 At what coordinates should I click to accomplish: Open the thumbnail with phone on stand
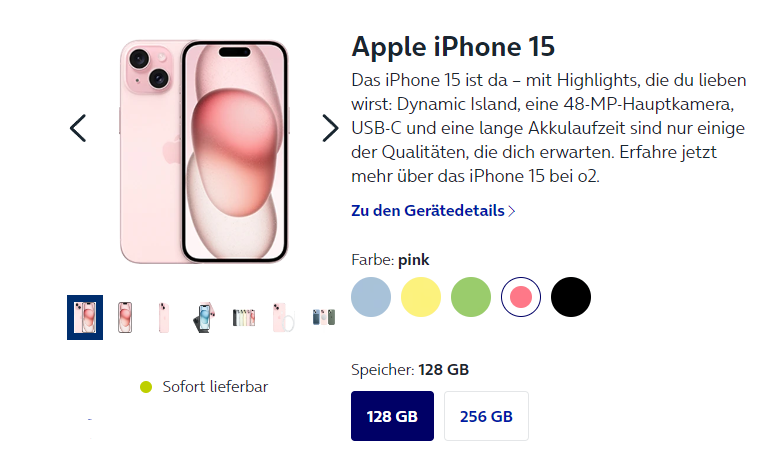[x=204, y=317]
